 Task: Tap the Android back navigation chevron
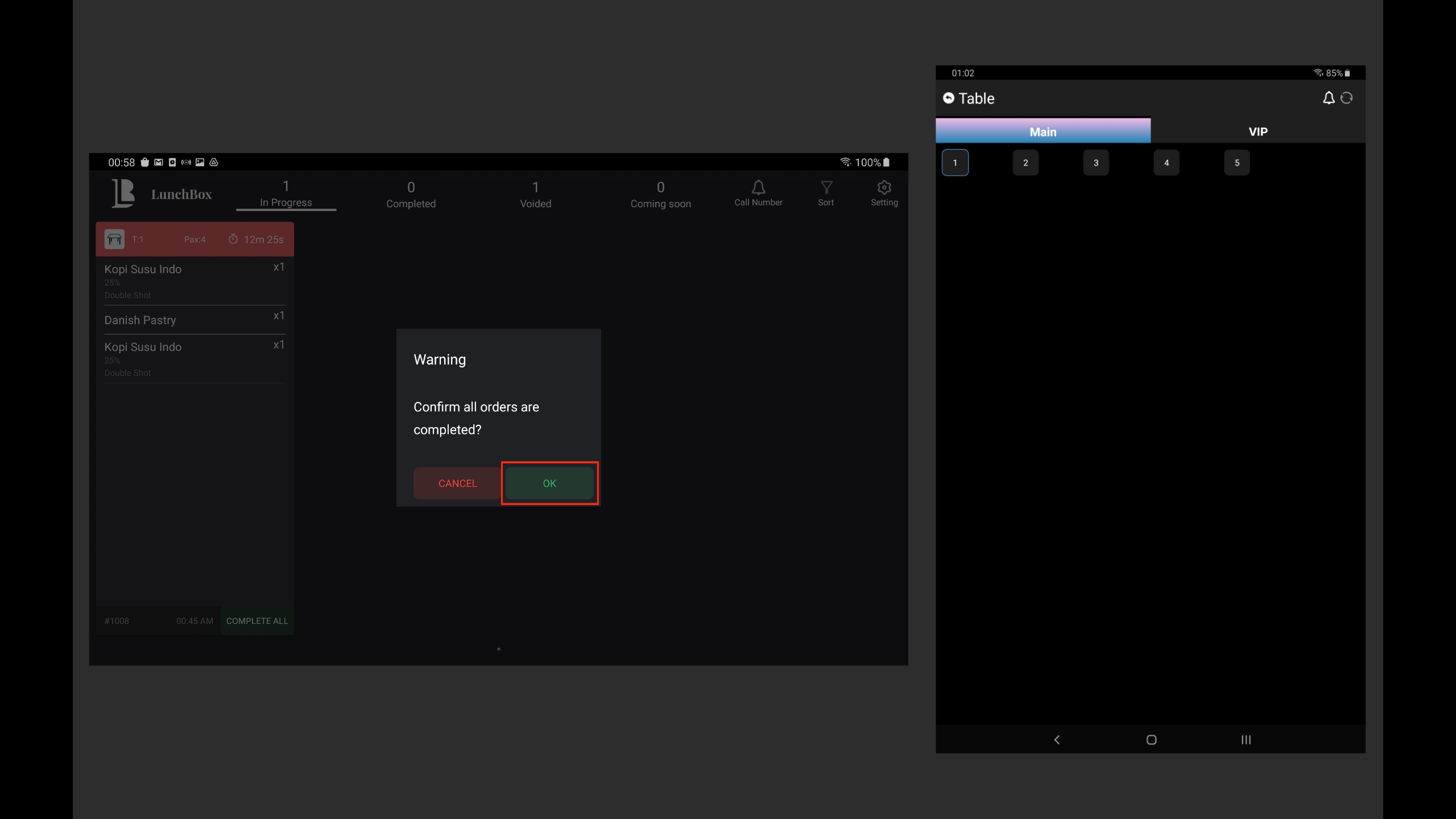1057,739
